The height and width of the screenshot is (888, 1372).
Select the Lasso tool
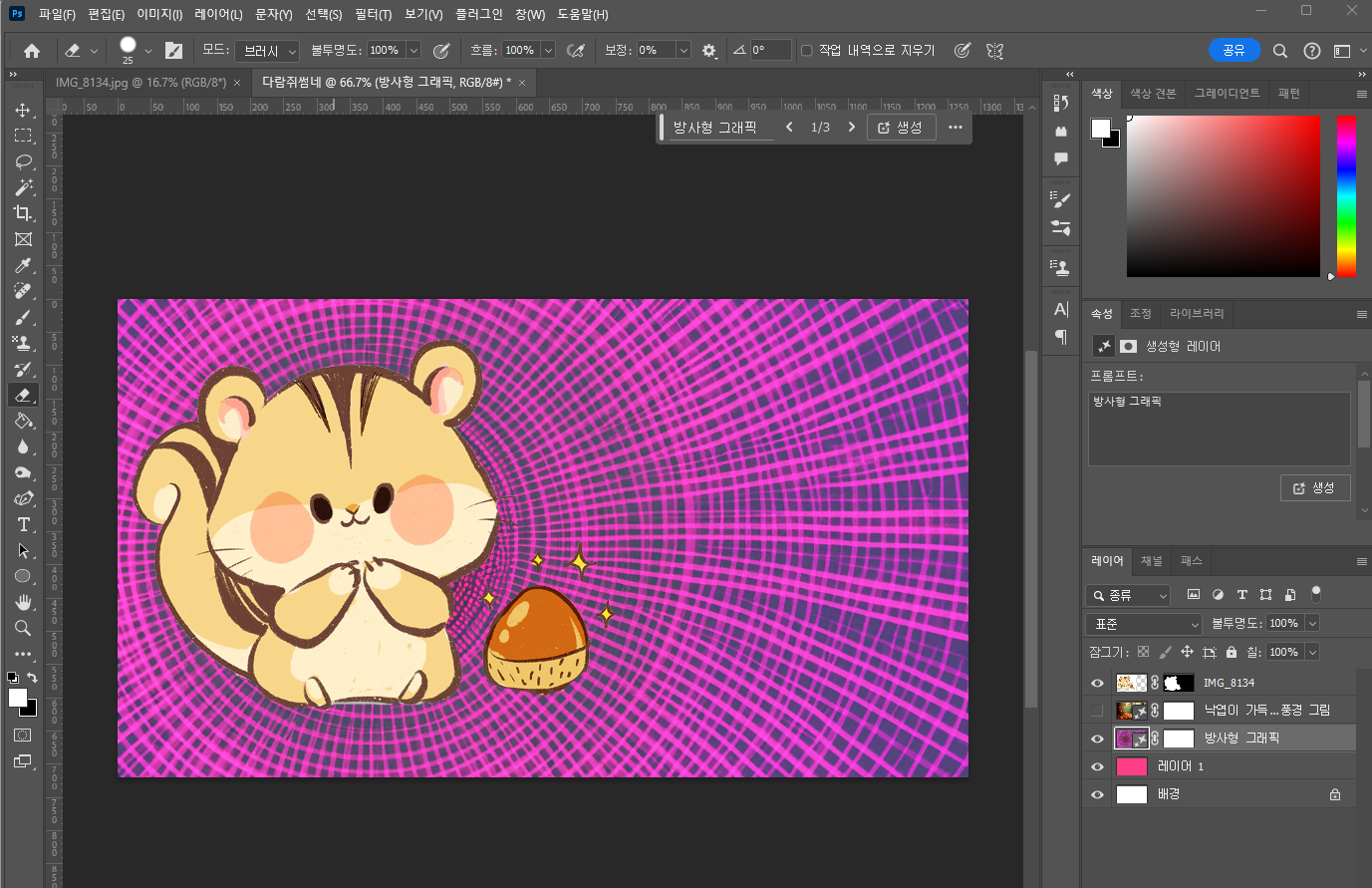pos(23,161)
